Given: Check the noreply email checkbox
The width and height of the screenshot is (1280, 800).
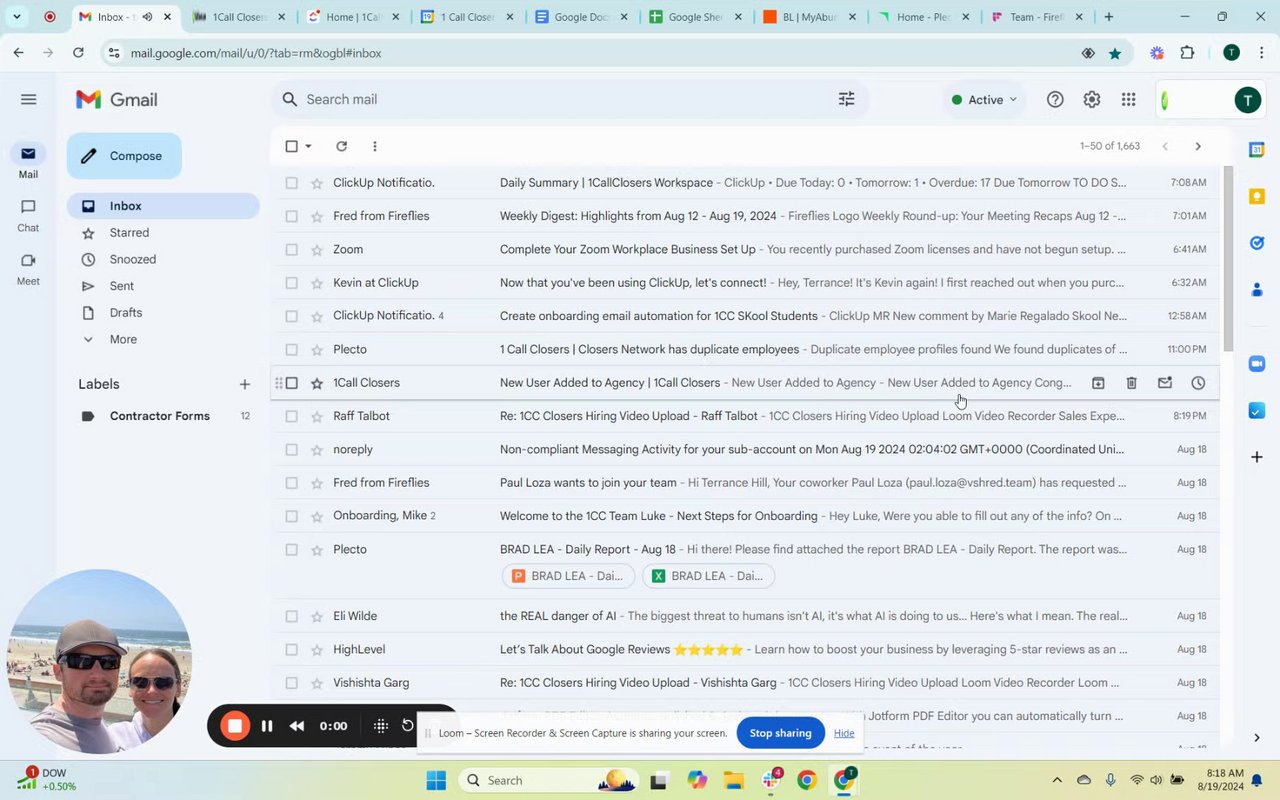Looking at the screenshot, I should click(291, 449).
